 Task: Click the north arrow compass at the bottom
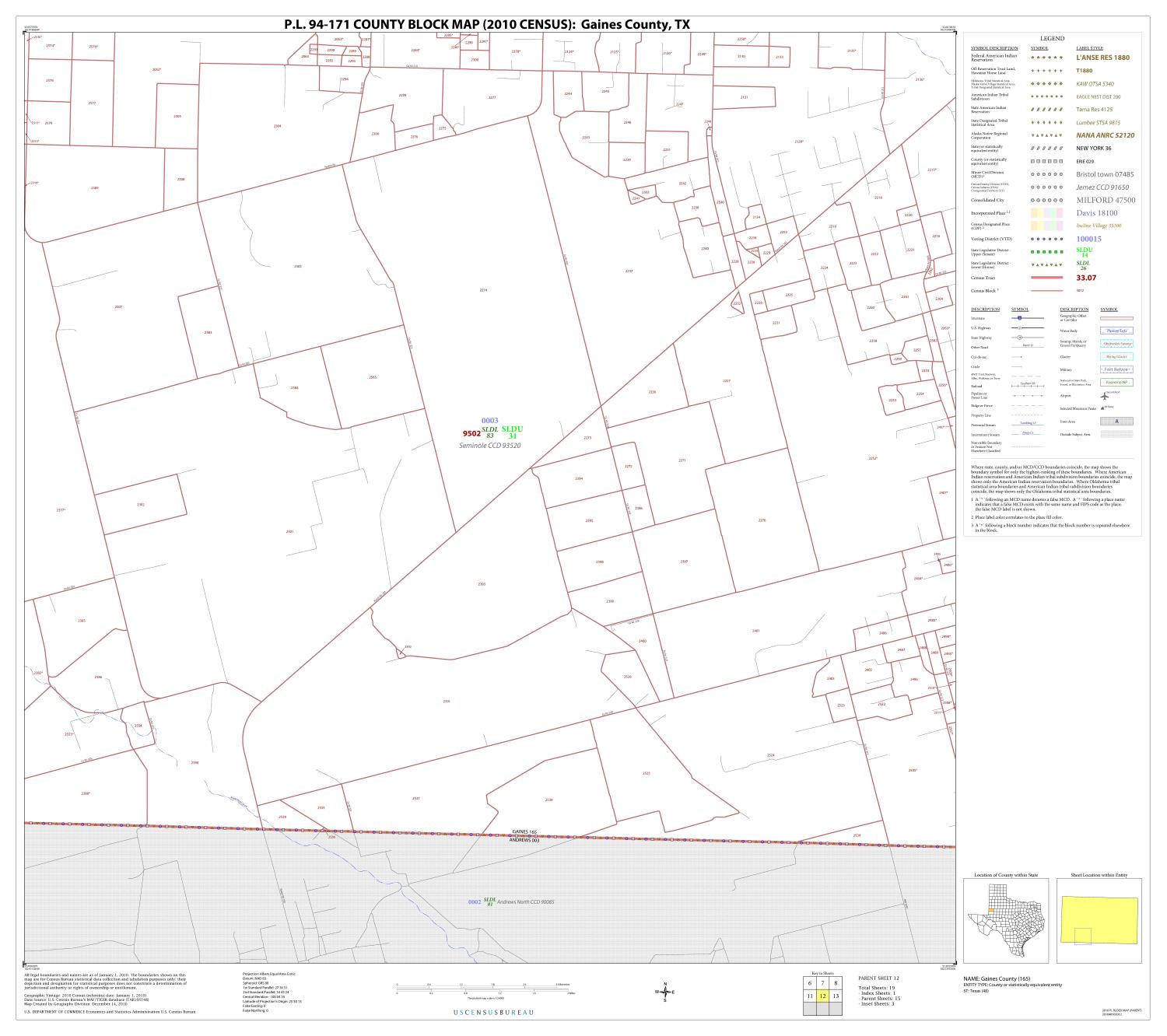tap(665, 992)
